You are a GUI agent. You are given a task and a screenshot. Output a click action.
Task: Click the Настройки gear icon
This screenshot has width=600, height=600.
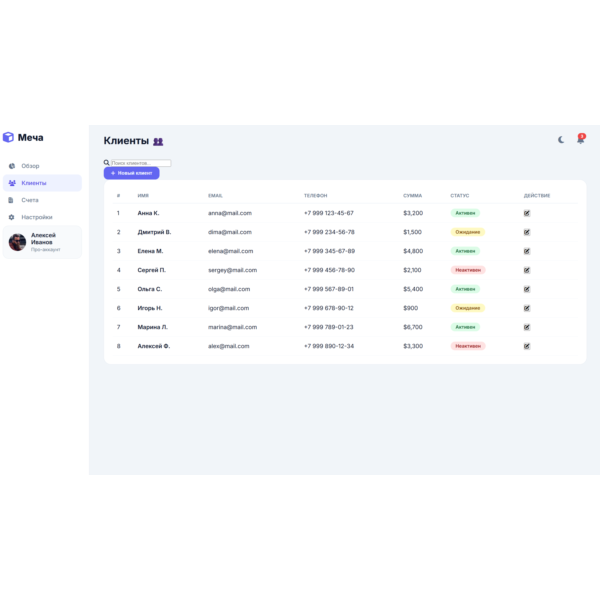point(11,217)
